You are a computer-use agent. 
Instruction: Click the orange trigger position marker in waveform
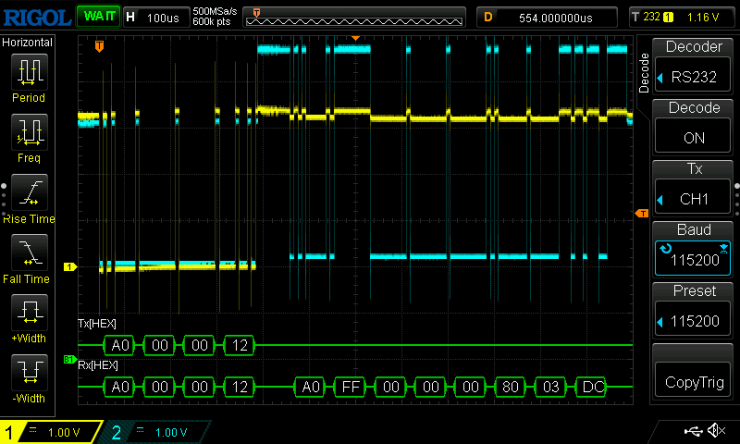(x=99, y=46)
